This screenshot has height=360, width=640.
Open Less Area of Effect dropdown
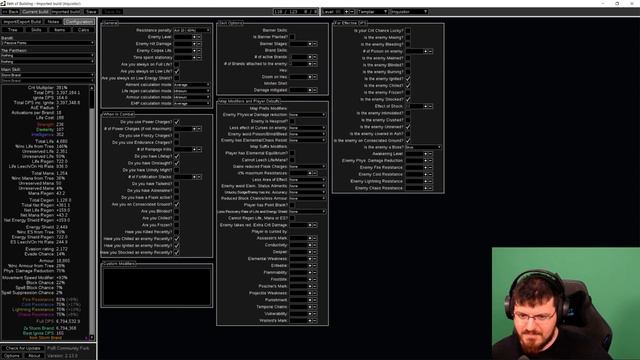[307, 180]
